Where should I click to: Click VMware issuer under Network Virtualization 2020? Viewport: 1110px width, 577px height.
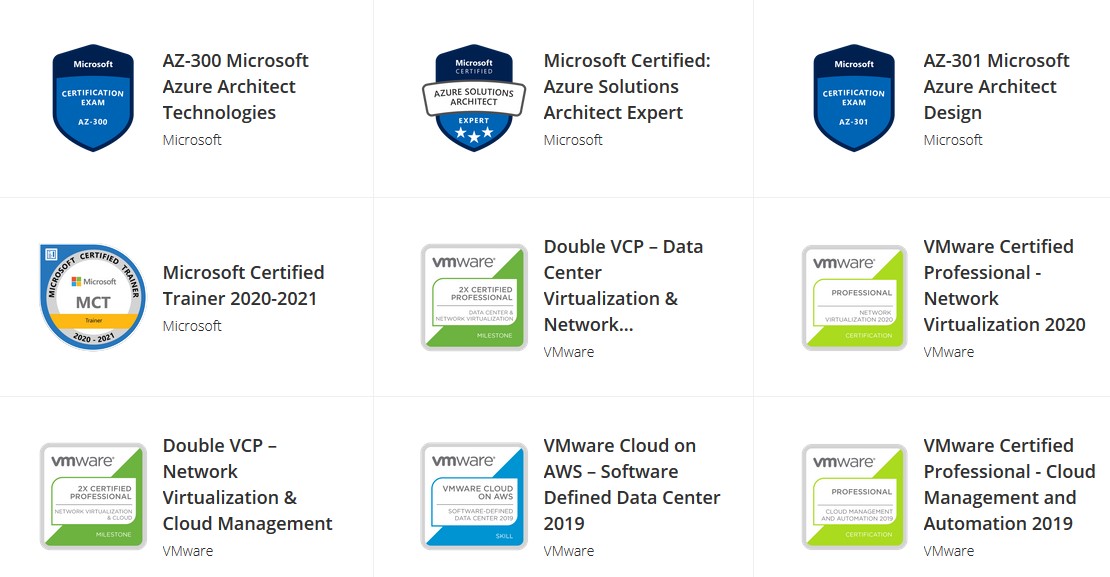click(x=949, y=352)
